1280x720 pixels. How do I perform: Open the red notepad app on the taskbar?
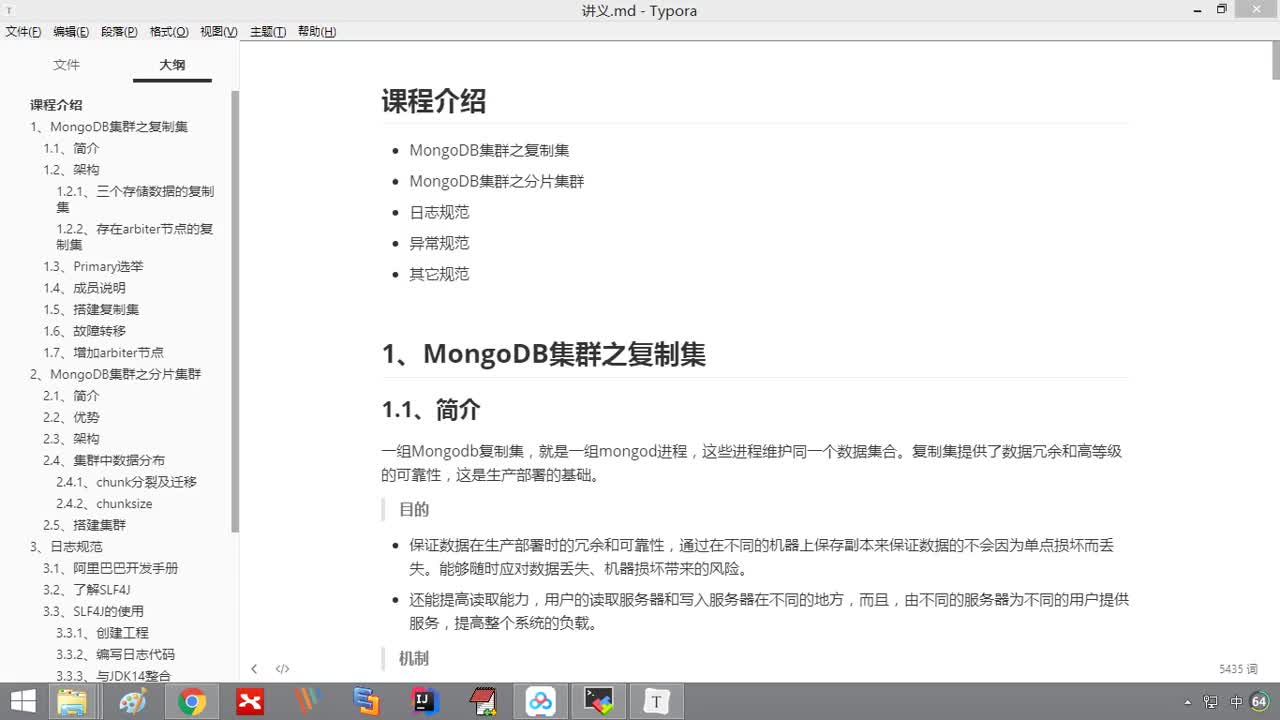click(483, 702)
